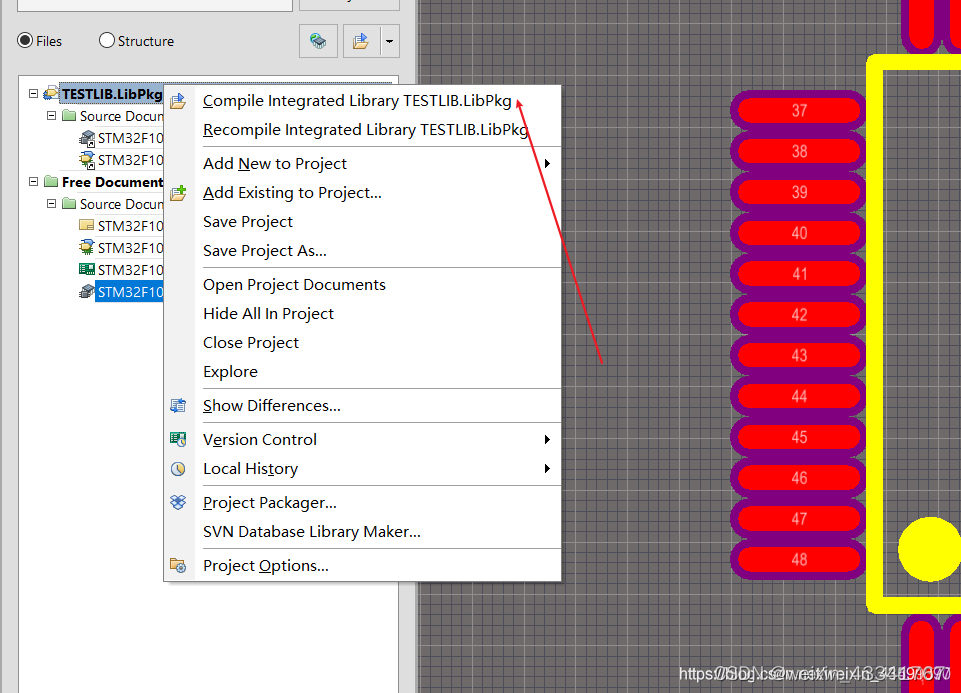Open STM32F10 schematic library free document
The width and height of the screenshot is (961, 693).
(x=129, y=248)
